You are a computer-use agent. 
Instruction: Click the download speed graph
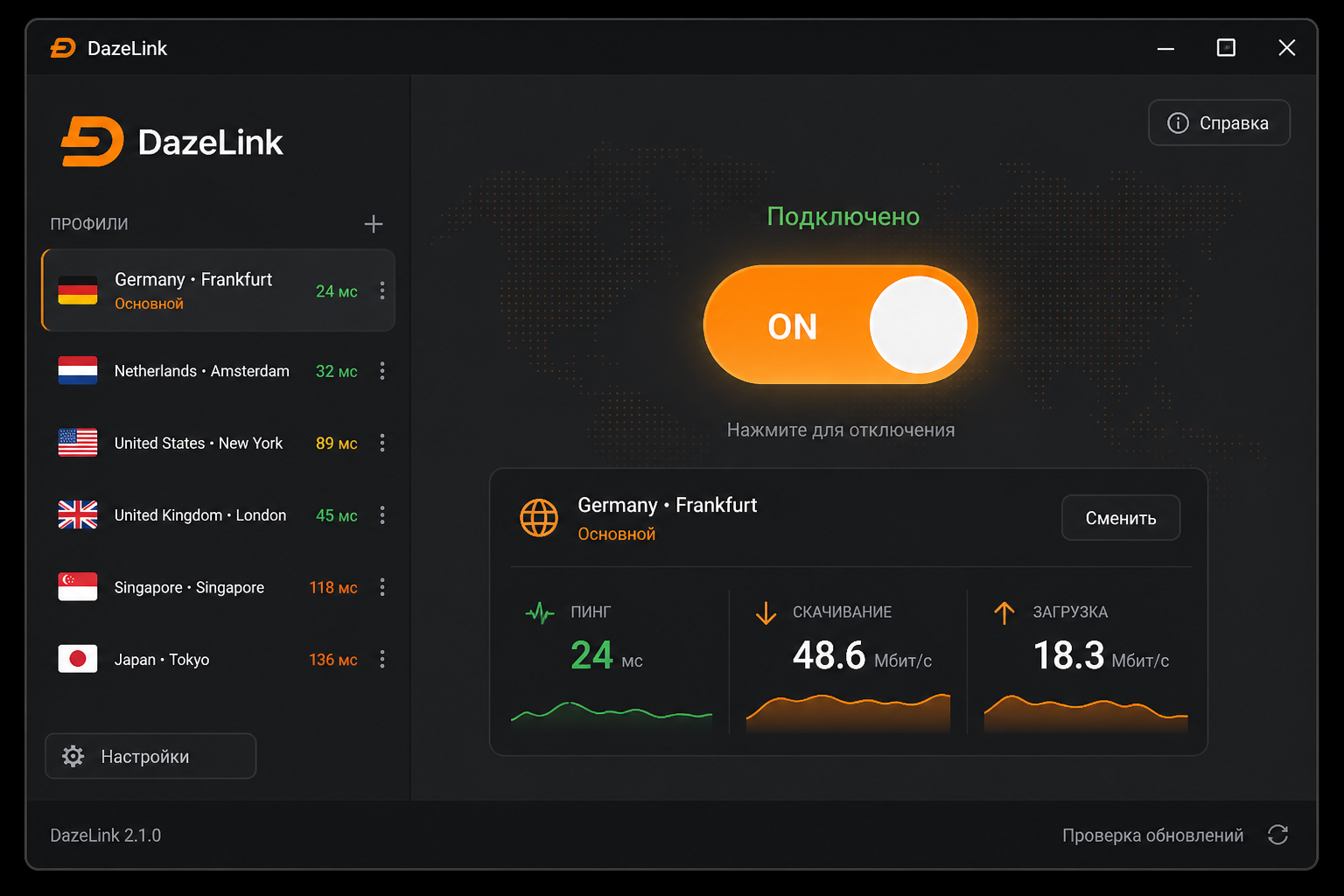[848, 712]
